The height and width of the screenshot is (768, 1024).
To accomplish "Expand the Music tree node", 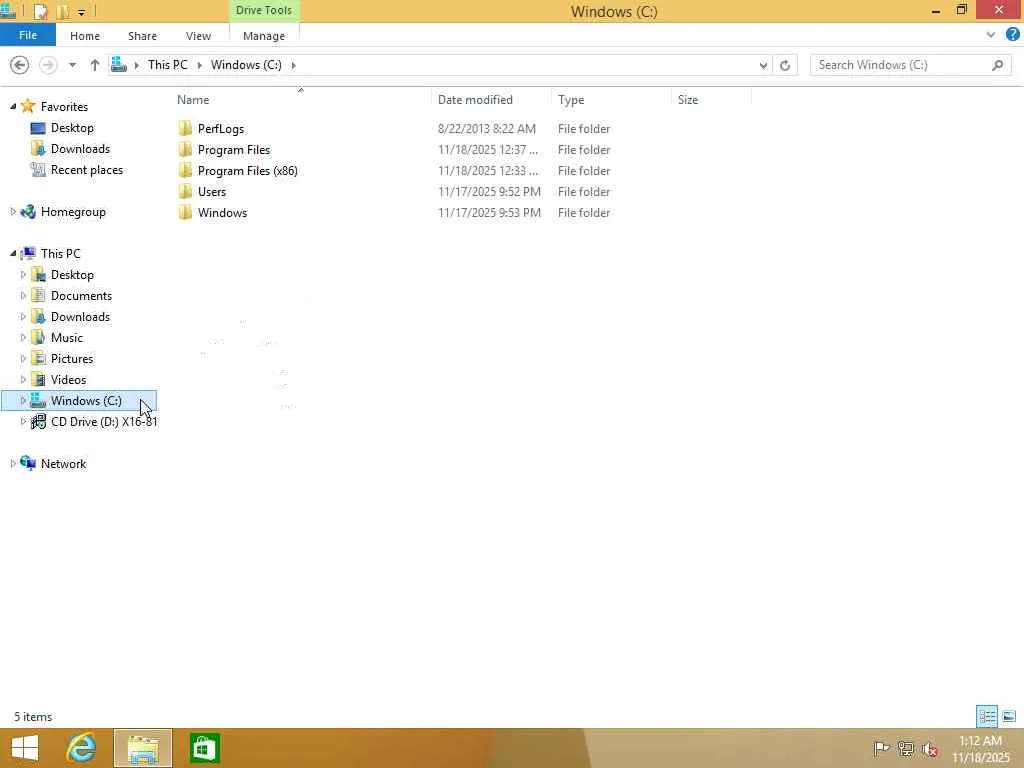I will coord(24,338).
